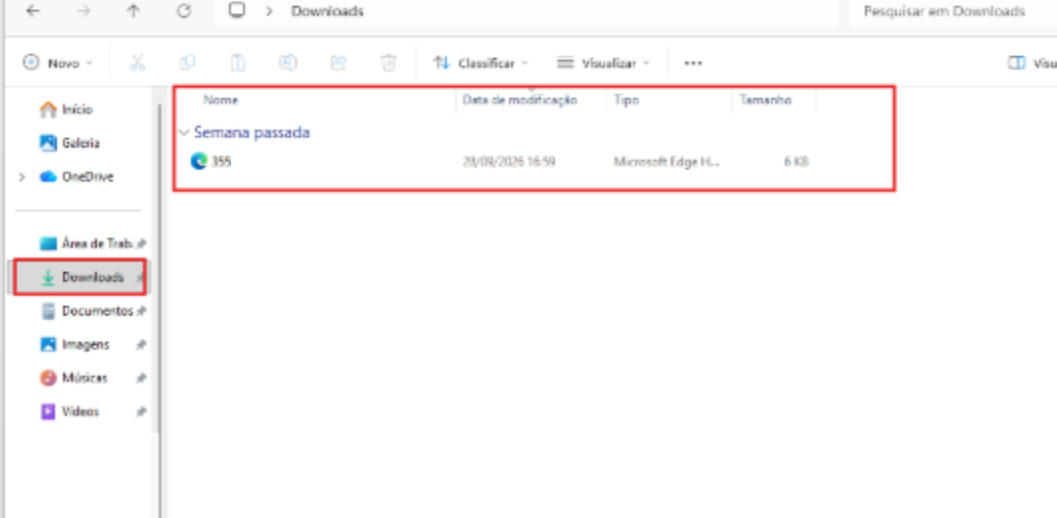Open the Visualizar view dropdown
1057x518 pixels.
click(603, 63)
